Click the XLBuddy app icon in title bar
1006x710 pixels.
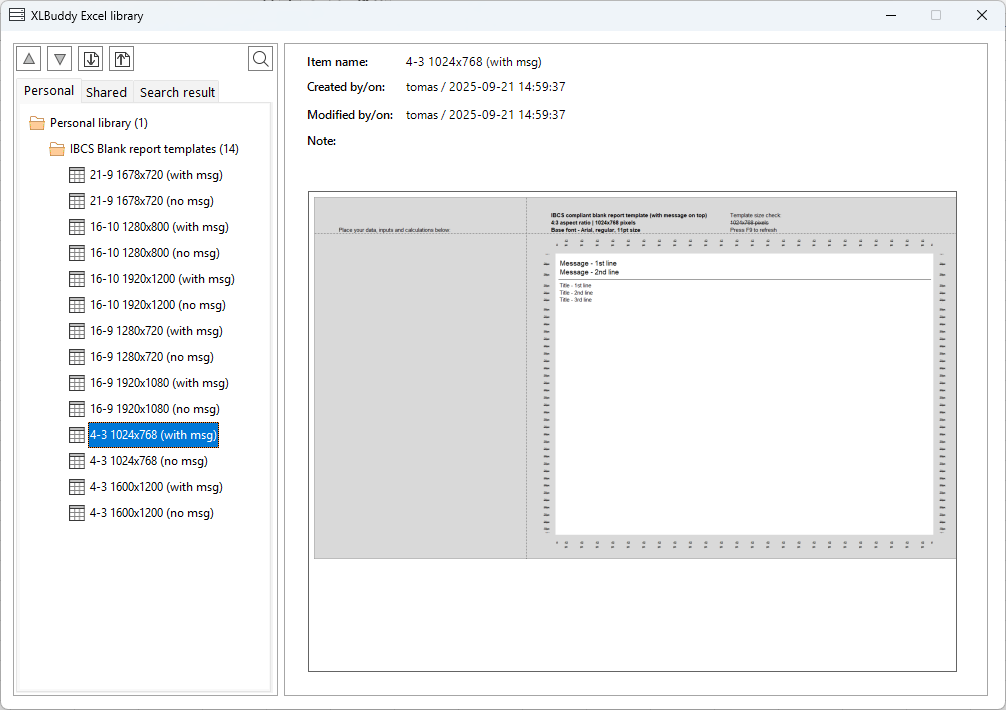pos(17,15)
